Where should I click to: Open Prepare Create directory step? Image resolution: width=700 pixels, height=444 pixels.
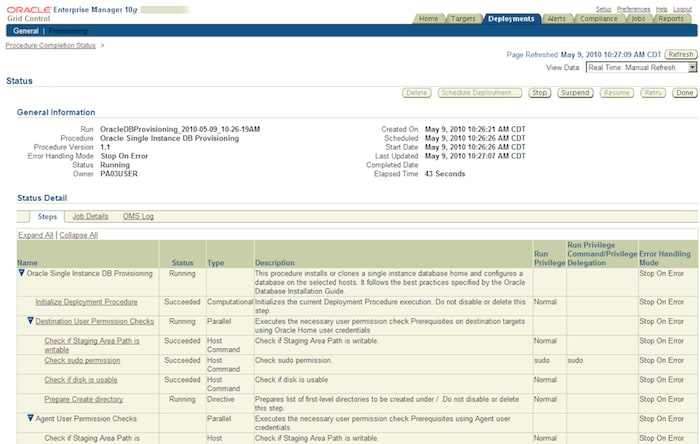pyautogui.click(x=83, y=399)
